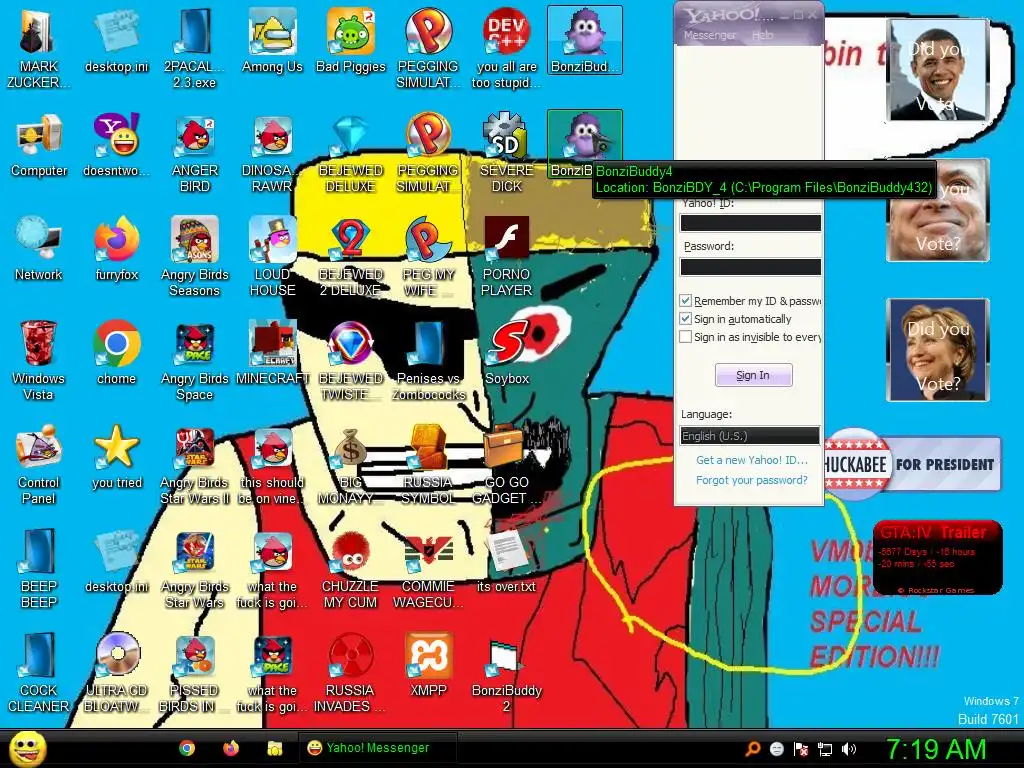The image size is (1024, 768).
Task: Open the 'this should be on vine' icon
Action: coord(272,464)
